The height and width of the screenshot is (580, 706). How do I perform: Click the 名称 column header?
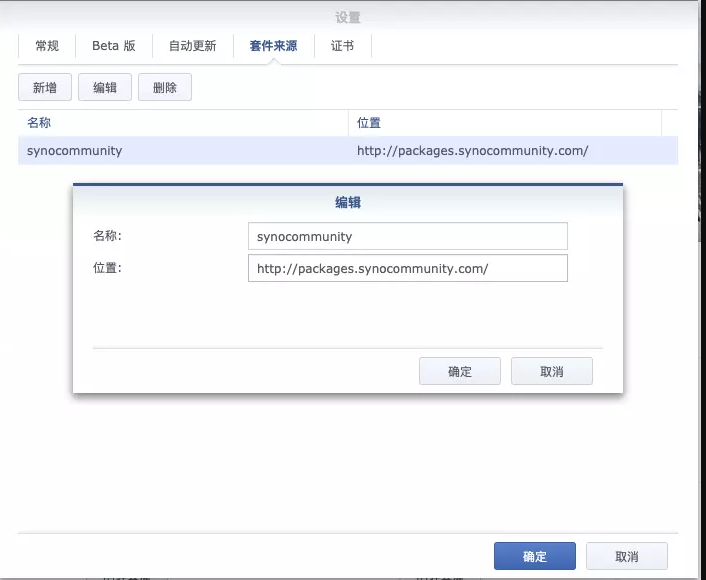[x=183, y=122]
